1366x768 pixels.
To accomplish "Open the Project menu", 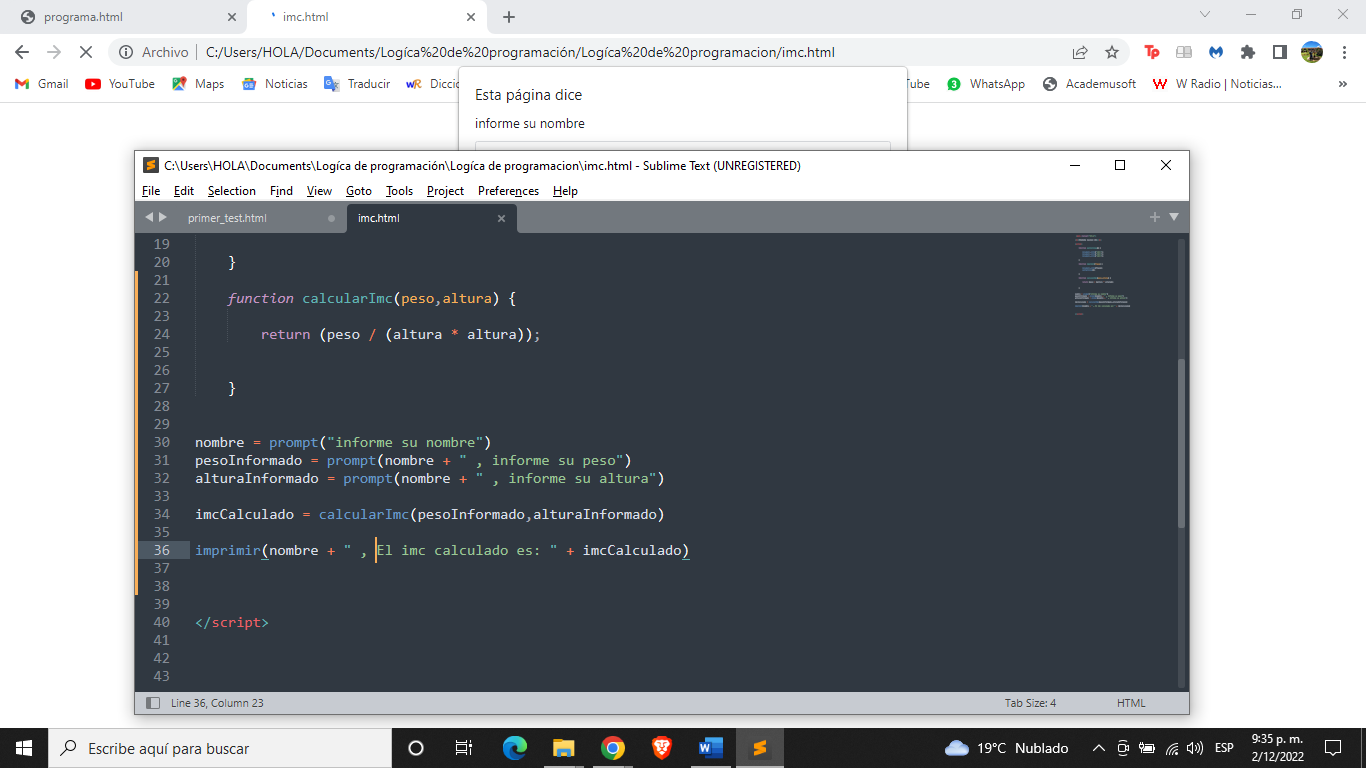I will pyautogui.click(x=446, y=191).
